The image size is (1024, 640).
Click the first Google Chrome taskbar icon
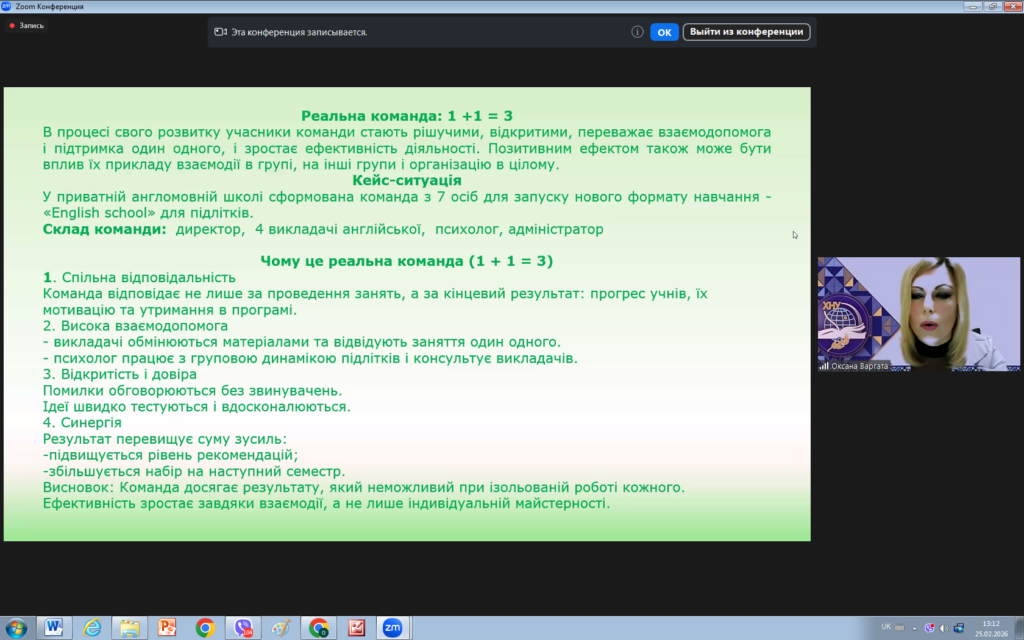(205, 627)
